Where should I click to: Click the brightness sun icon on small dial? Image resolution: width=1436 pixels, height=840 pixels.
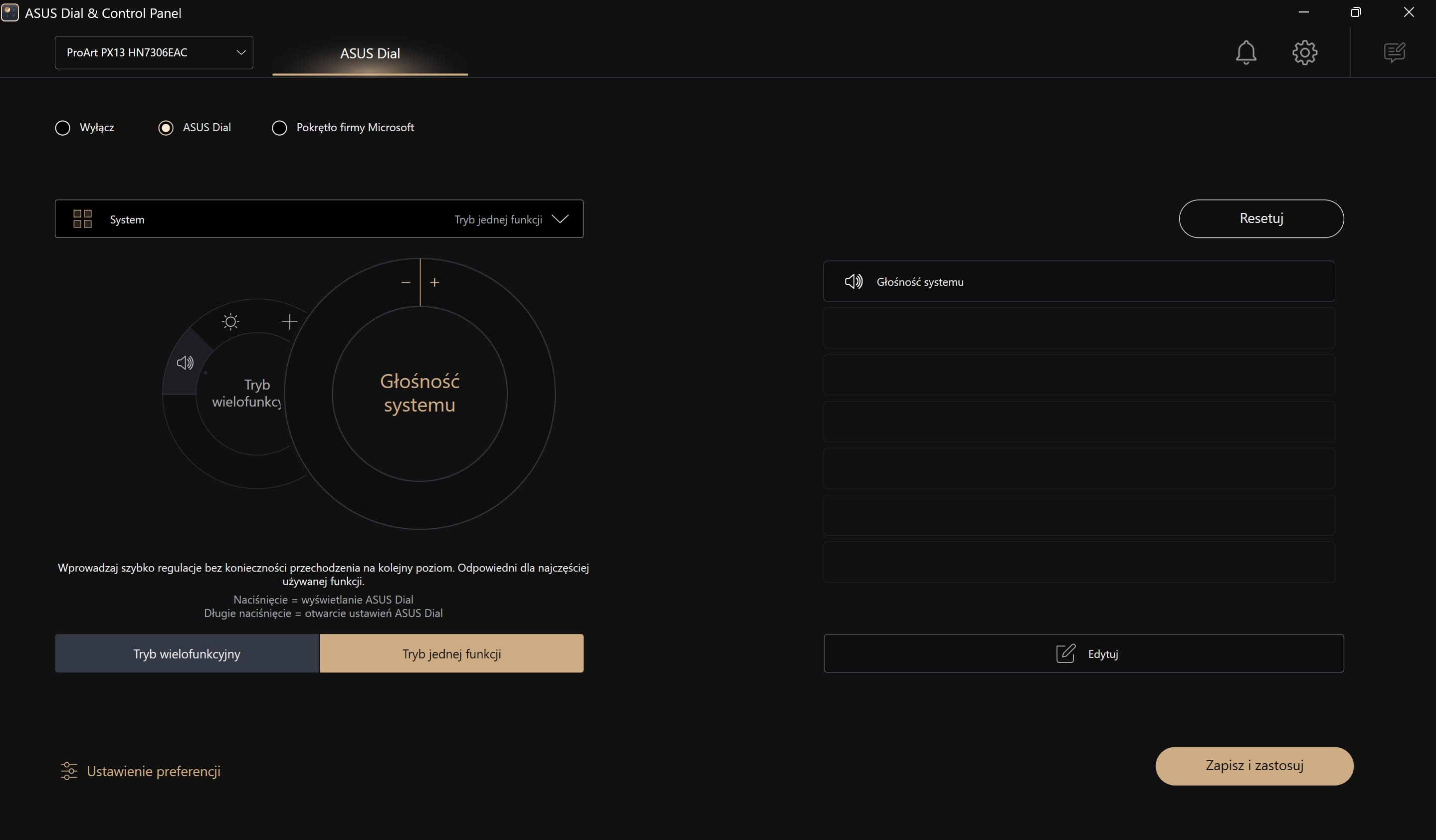(x=230, y=322)
